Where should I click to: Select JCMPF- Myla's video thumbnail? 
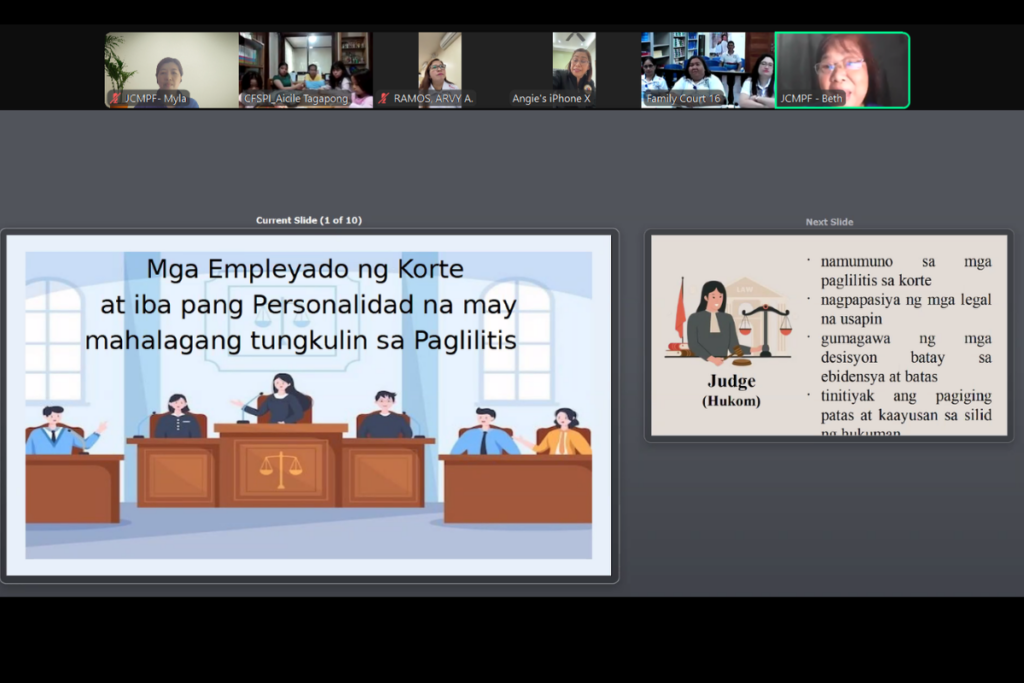click(x=171, y=69)
